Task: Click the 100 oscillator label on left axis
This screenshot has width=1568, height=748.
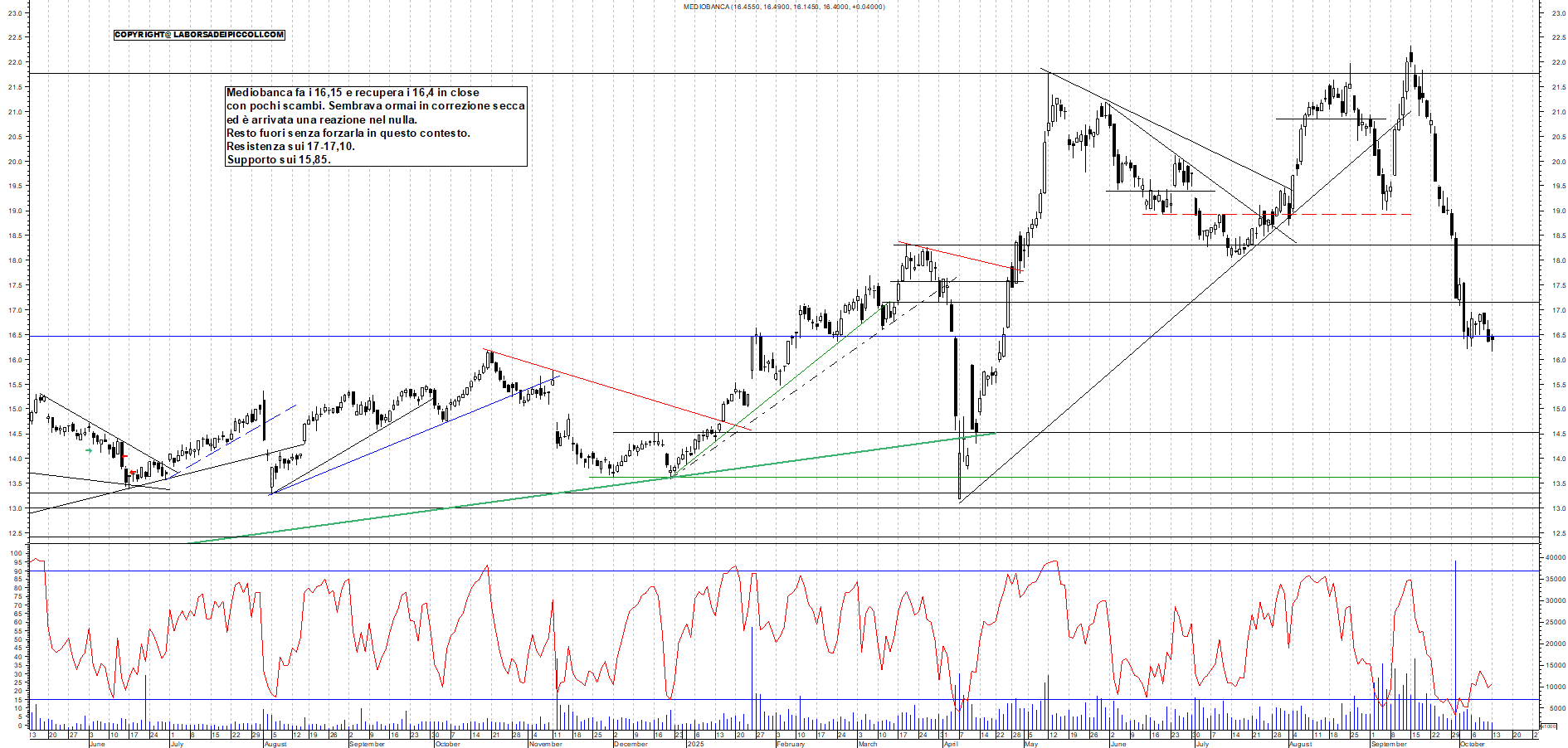Action: point(16,553)
